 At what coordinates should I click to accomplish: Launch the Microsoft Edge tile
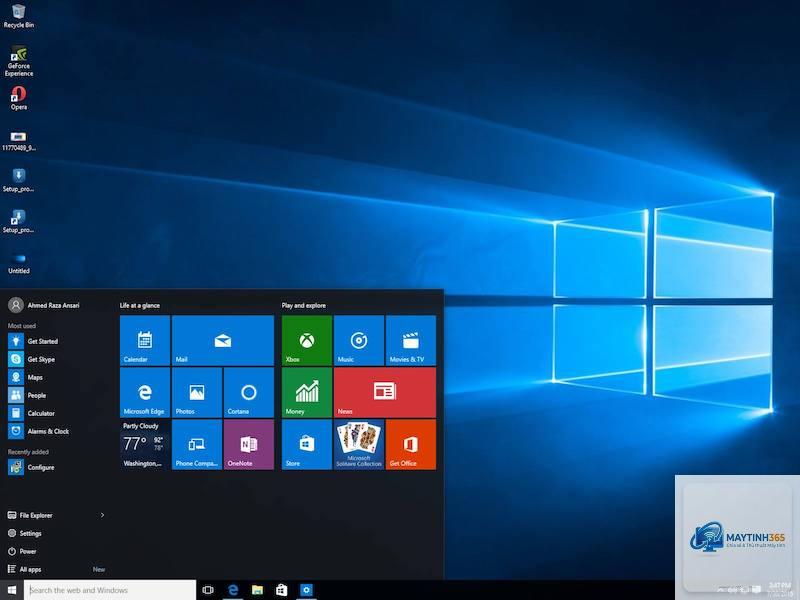145,392
